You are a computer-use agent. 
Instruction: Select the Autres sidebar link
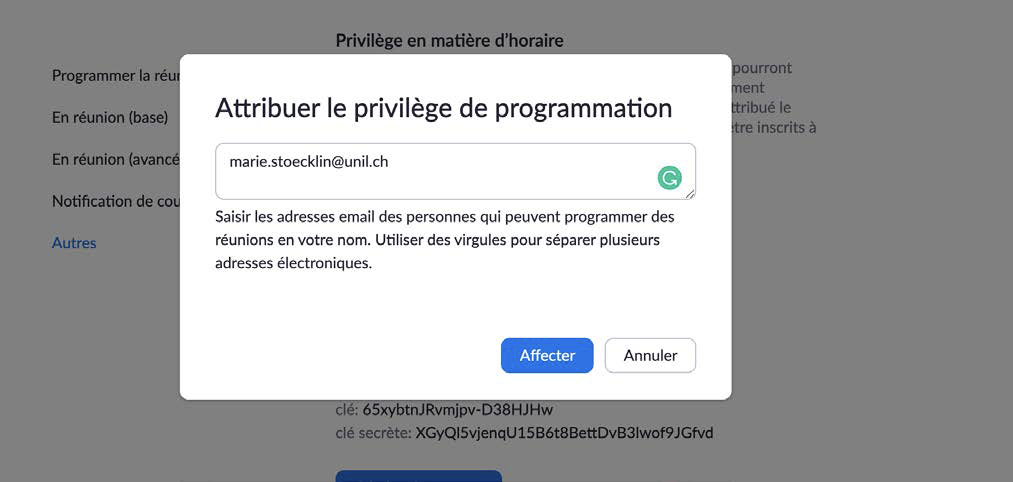coord(74,243)
